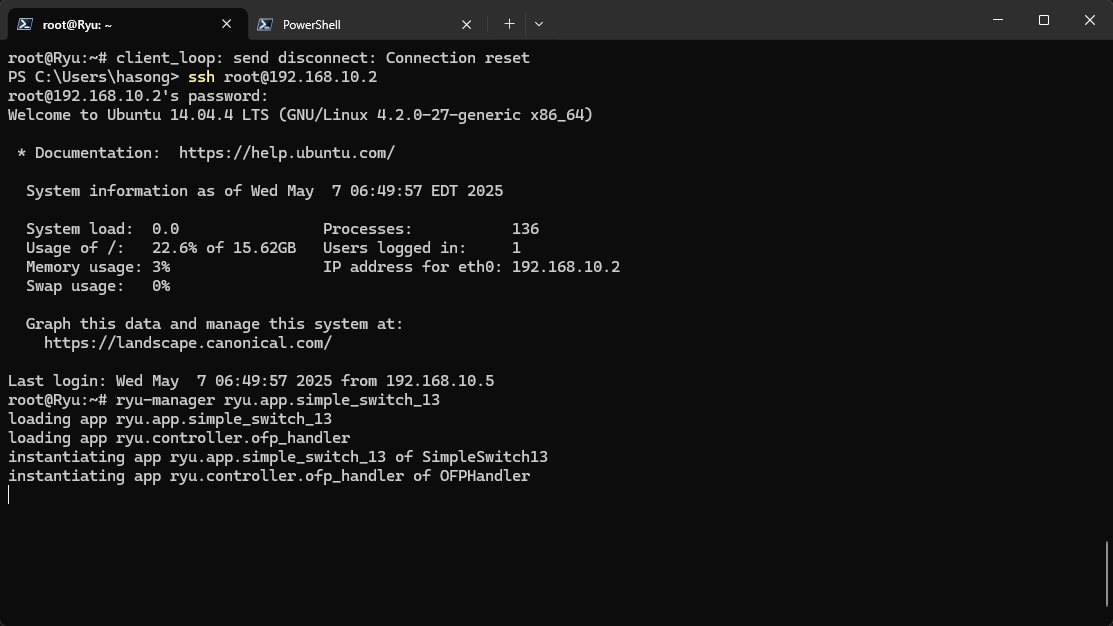Click the terminal scrollbar thumb

click(1107, 573)
